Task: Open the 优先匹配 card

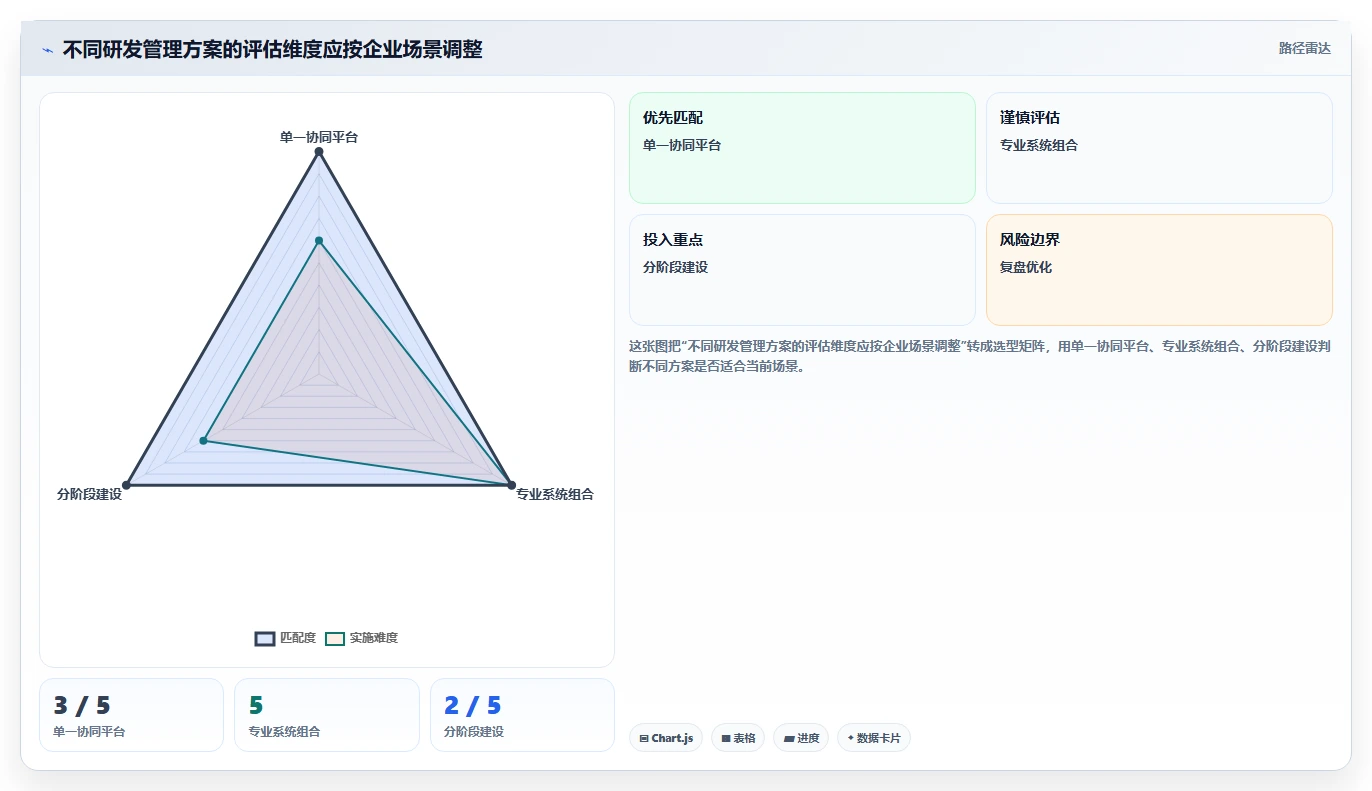Action: (x=802, y=148)
